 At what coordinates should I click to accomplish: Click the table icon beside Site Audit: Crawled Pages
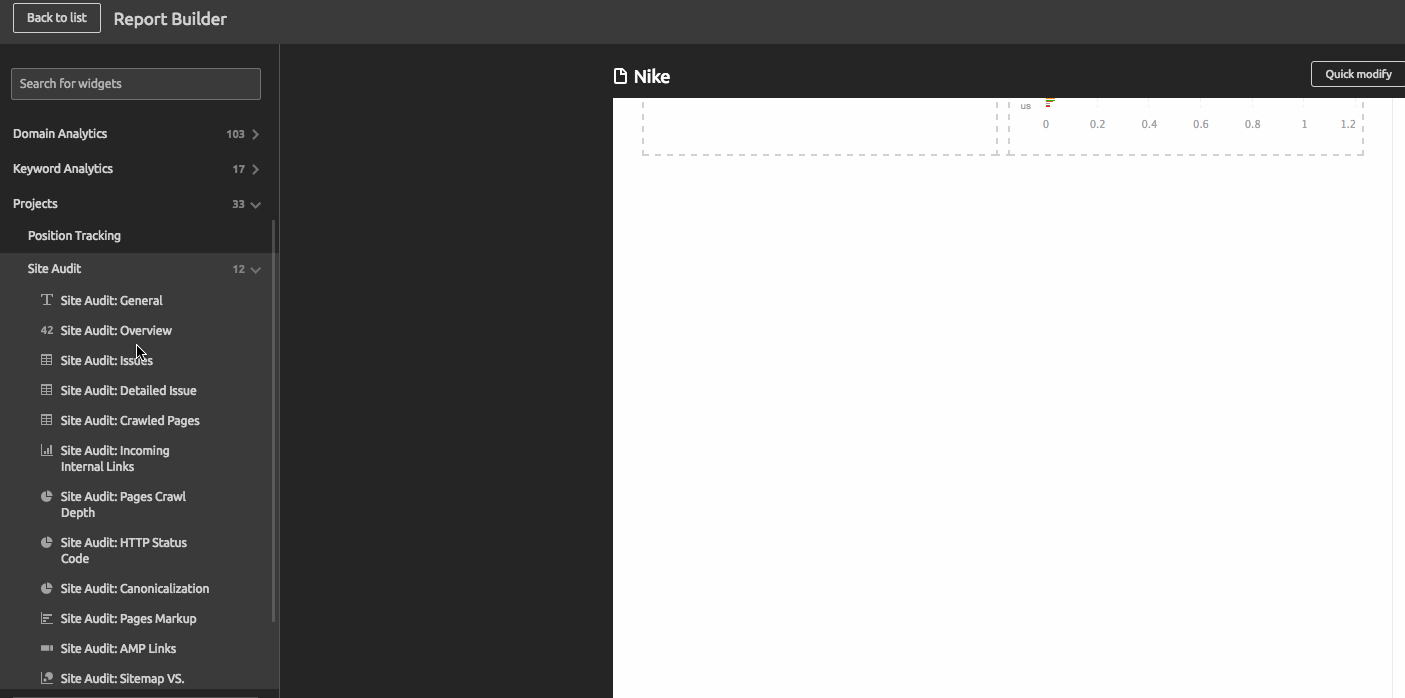(x=46, y=420)
